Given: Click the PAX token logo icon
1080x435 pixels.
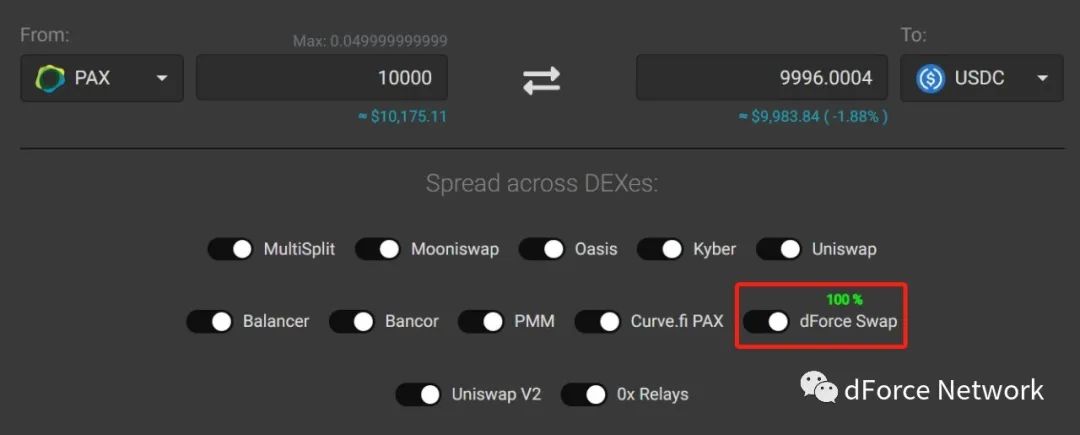Looking at the screenshot, I should tap(50, 78).
